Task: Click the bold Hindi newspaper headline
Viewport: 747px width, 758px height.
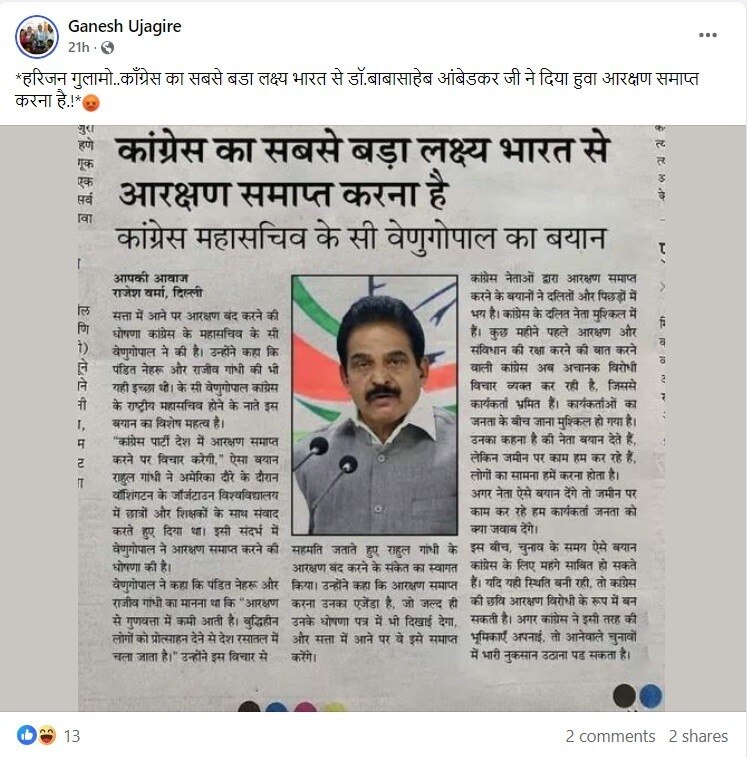Action: pos(362,173)
